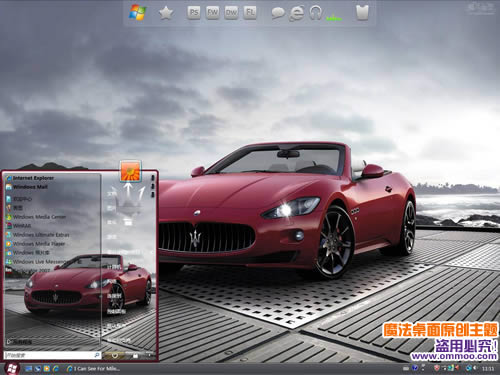Click the volume speaker tray icon

click(475, 368)
